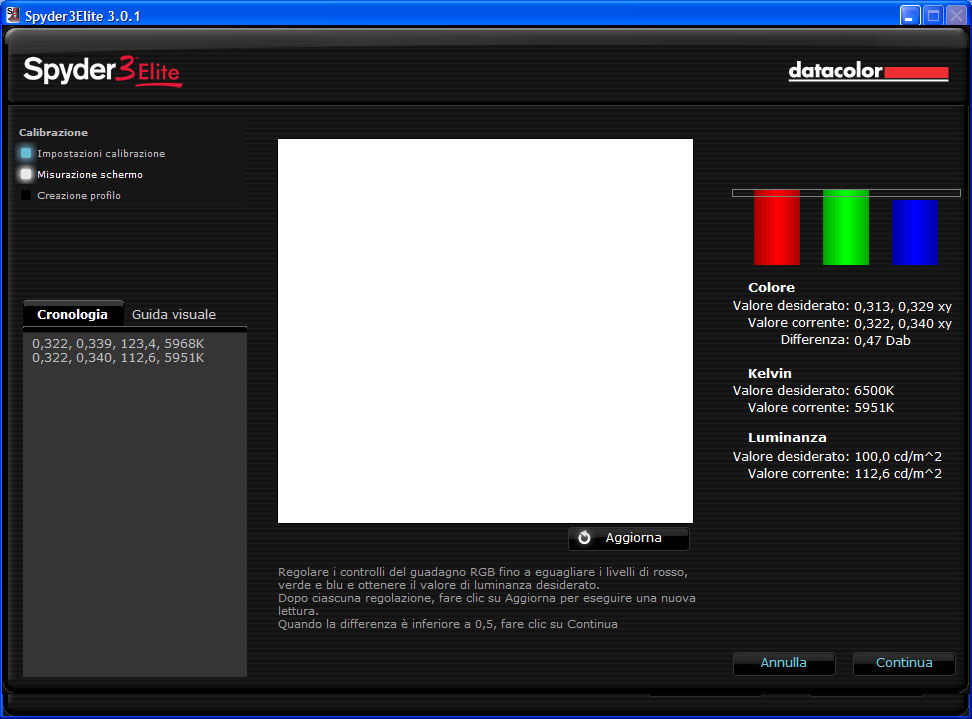This screenshot has width=972, height=719.
Task: Click the Spyder3Elite title bar app icon
Action: pyautogui.click(x=12, y=15)
